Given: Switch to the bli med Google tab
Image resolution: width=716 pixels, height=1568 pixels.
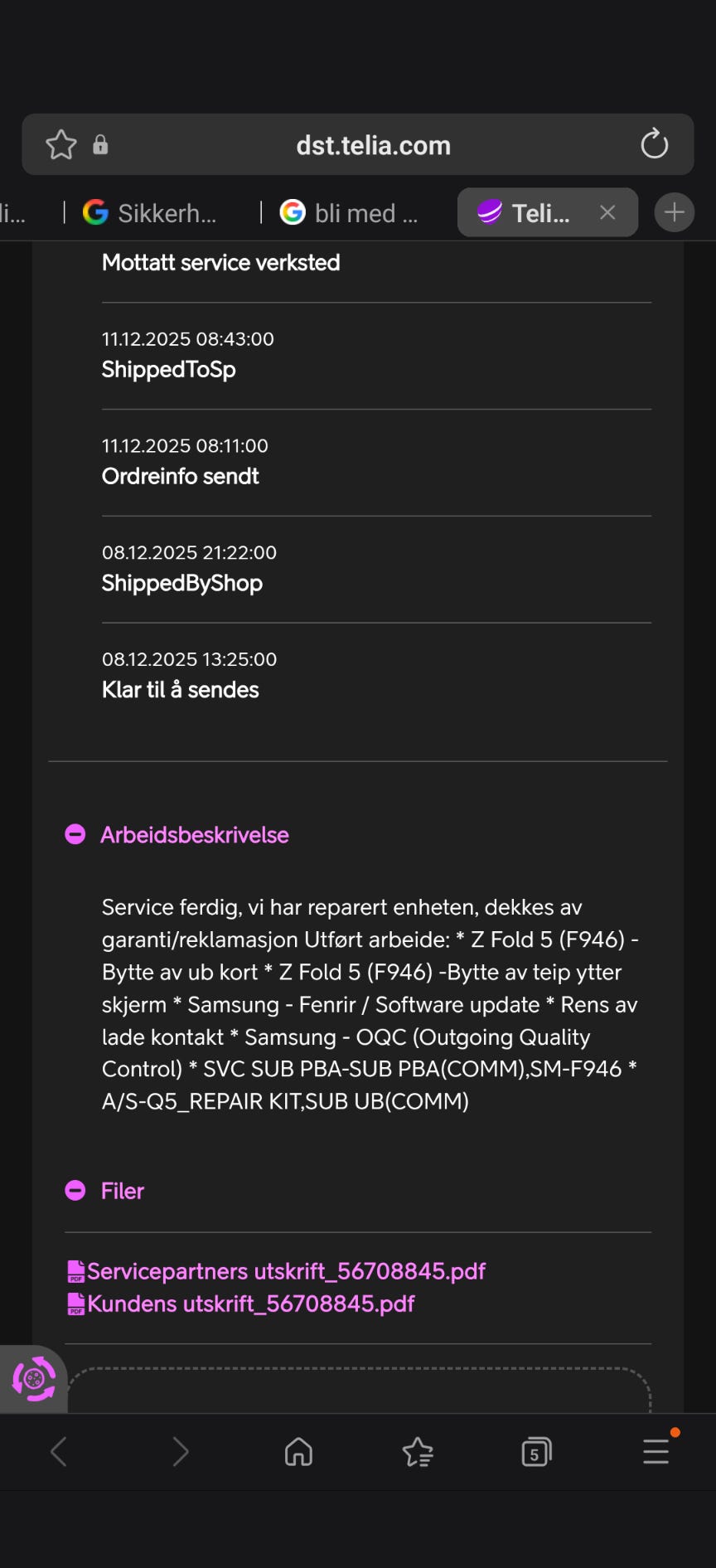Looking at the screenshot, I should 352,213.
